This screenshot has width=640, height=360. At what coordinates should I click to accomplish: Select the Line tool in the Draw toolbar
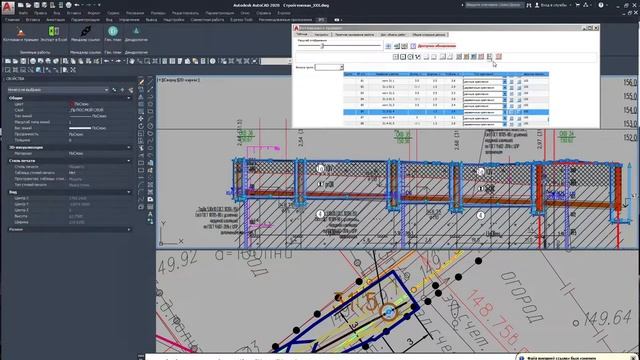150,81
